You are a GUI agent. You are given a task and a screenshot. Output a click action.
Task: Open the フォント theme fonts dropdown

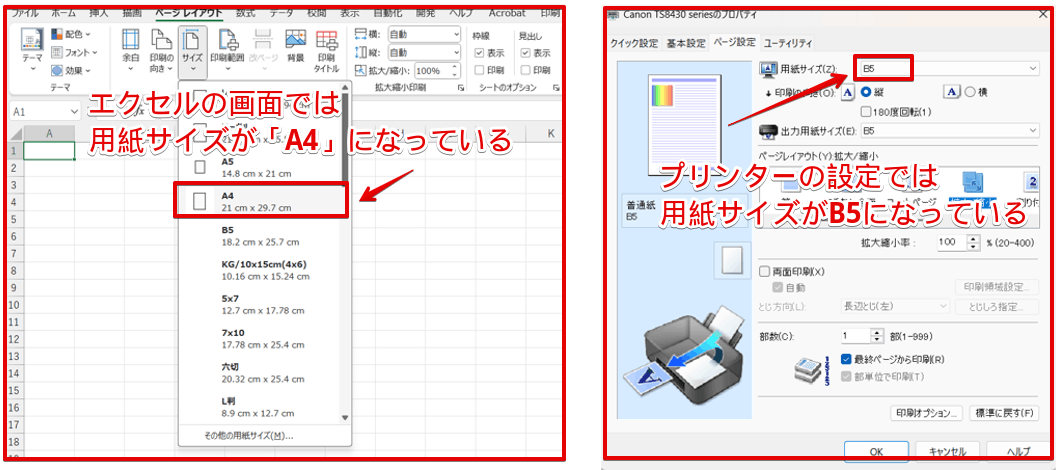click(74, 52)
